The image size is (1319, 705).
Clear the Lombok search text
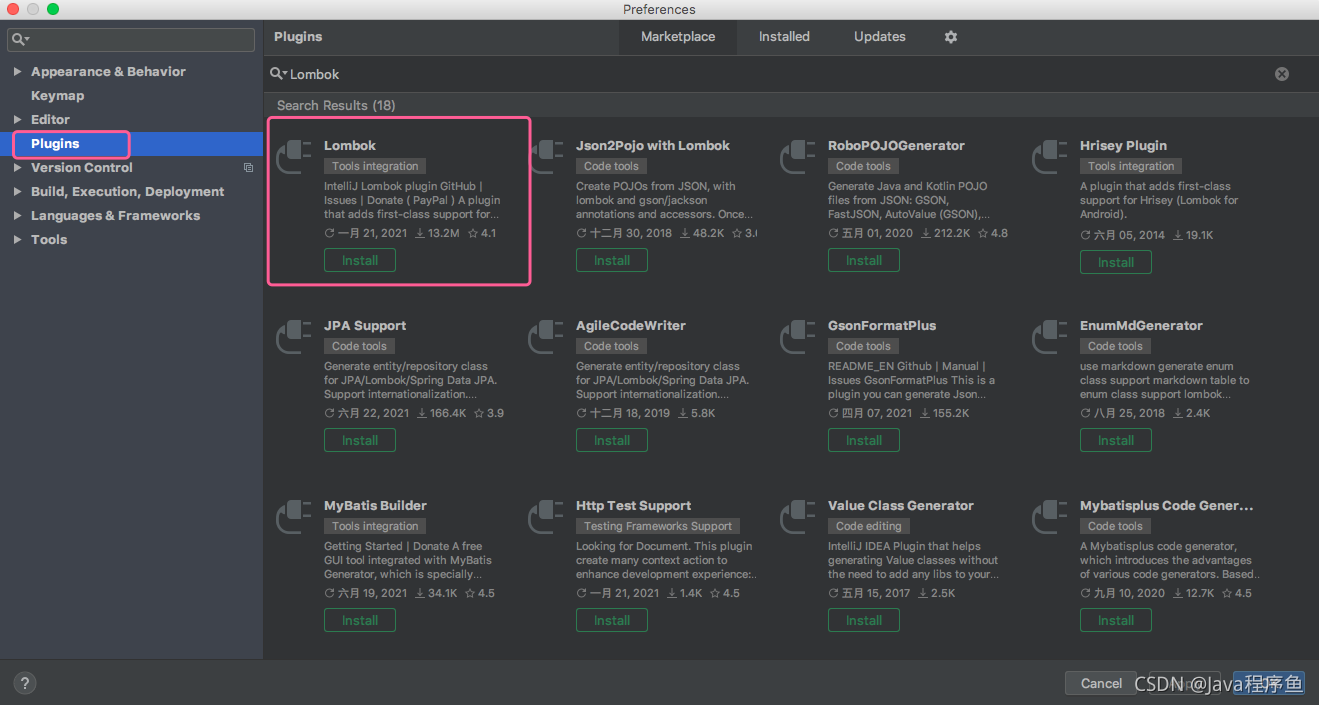pyautogui.click(x=1282, y=74)
